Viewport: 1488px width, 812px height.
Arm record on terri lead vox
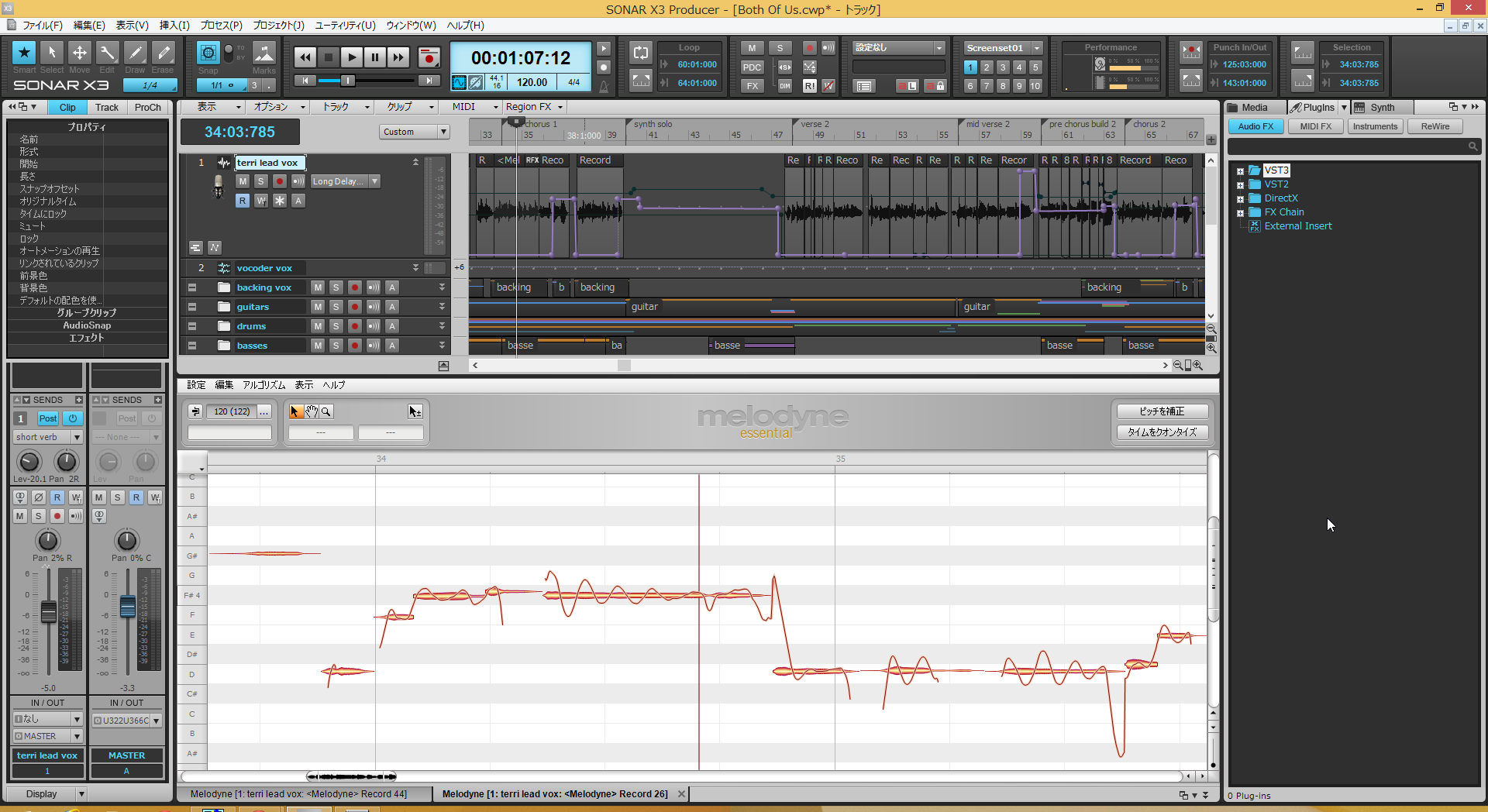(x=280, y=181)
